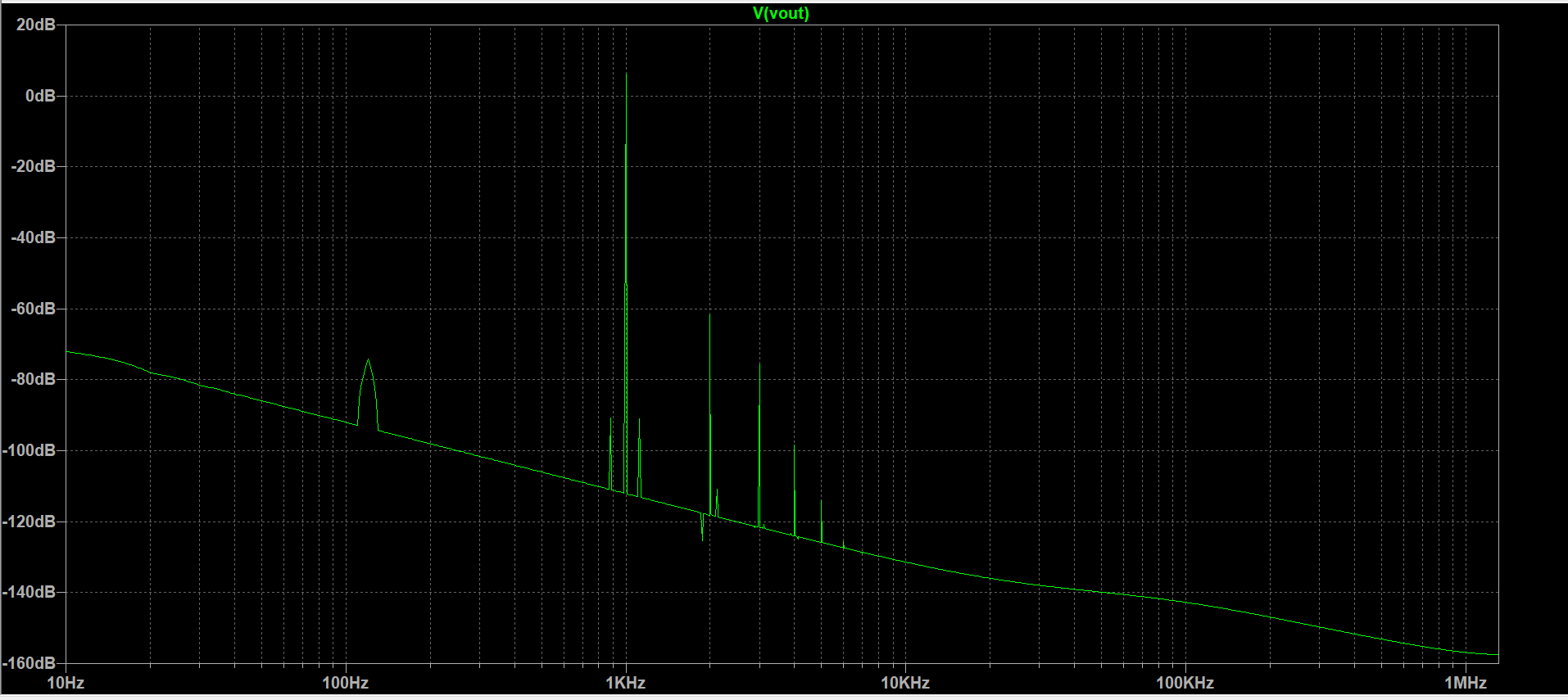This screenshot has width=1568, height=700.
Task: Click the -160dB axis label
Action: click(29, 662)
